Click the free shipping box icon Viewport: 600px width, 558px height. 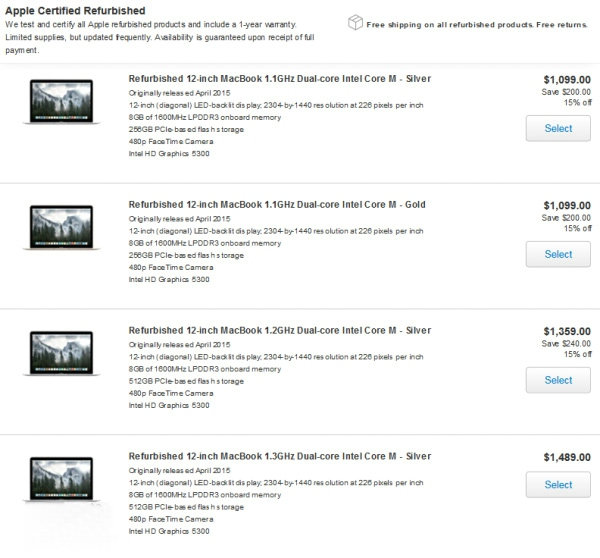pyautogui.click(x=354, y=22)
